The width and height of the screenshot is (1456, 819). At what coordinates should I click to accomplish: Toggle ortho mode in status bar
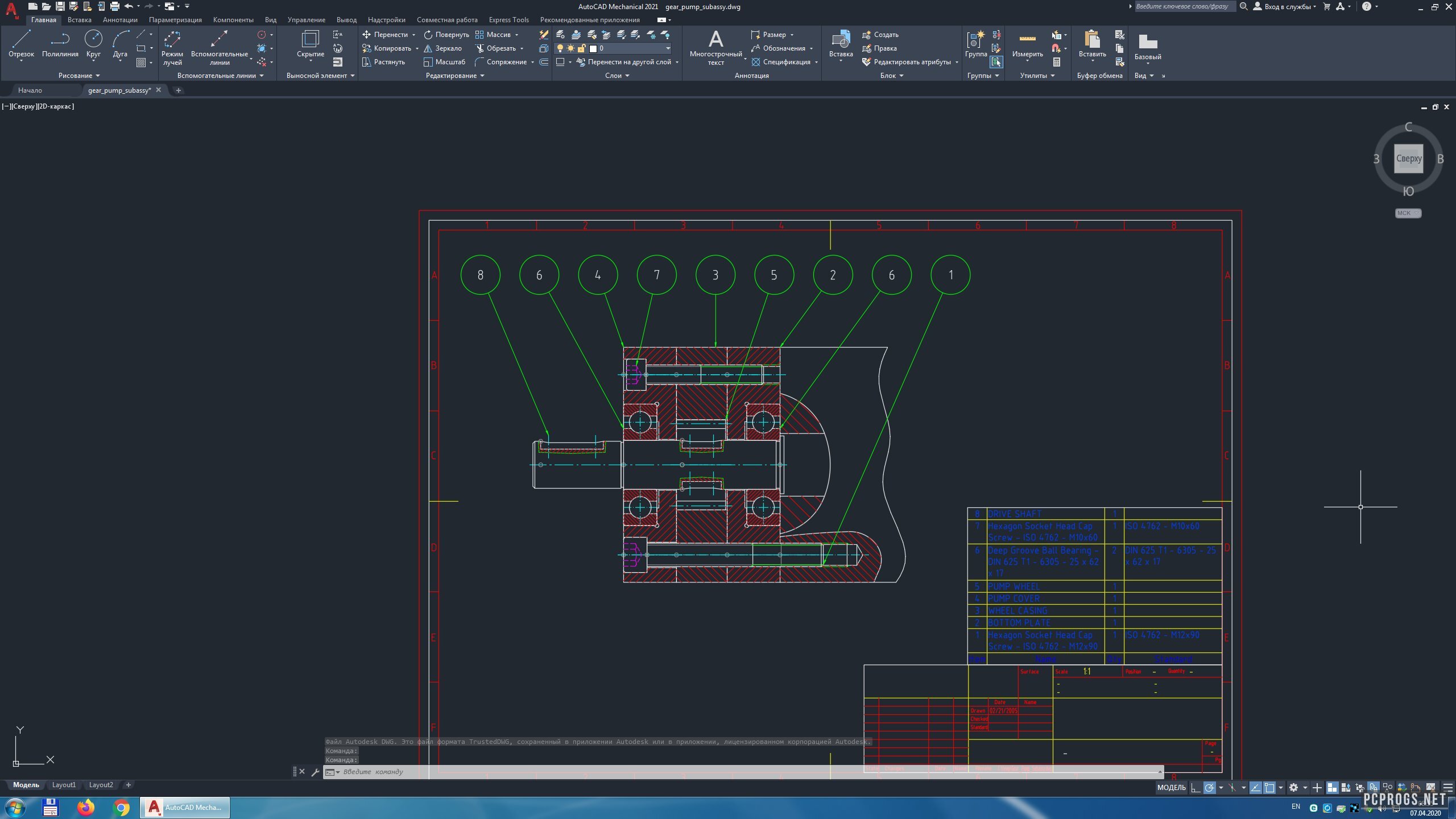coord(1196,788)
